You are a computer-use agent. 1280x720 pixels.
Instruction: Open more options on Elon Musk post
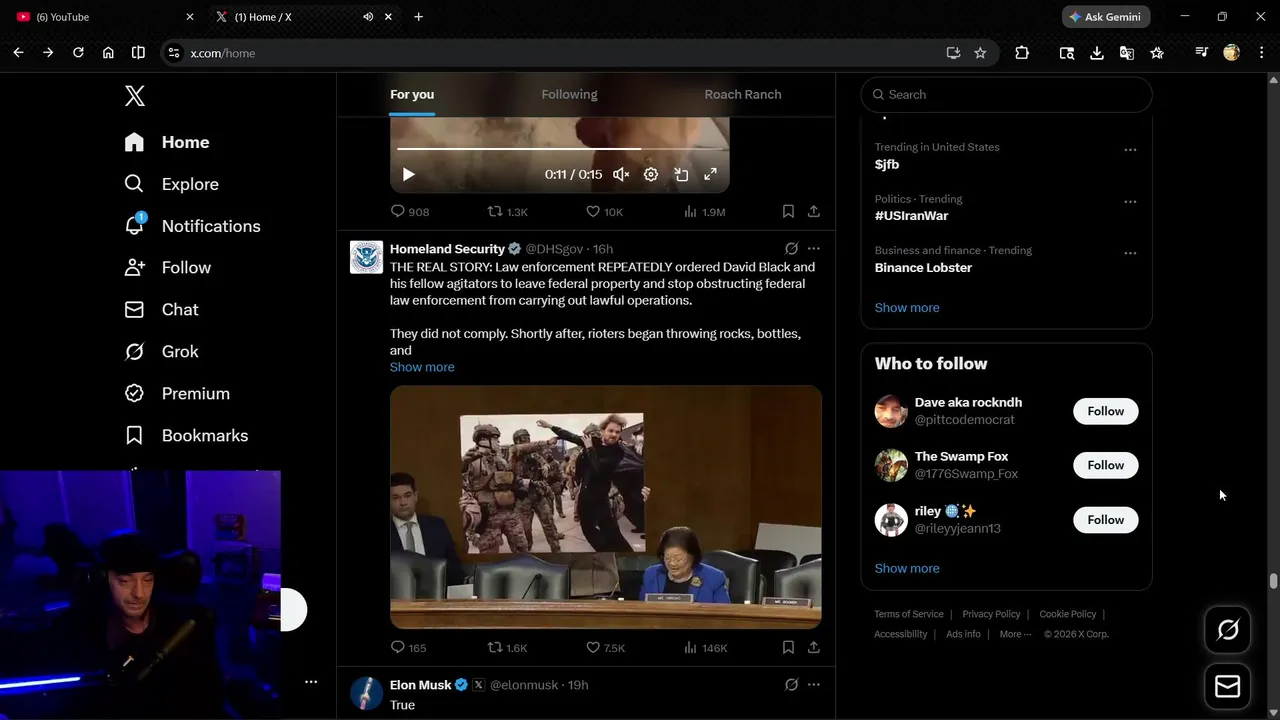[x=814, y=685]
